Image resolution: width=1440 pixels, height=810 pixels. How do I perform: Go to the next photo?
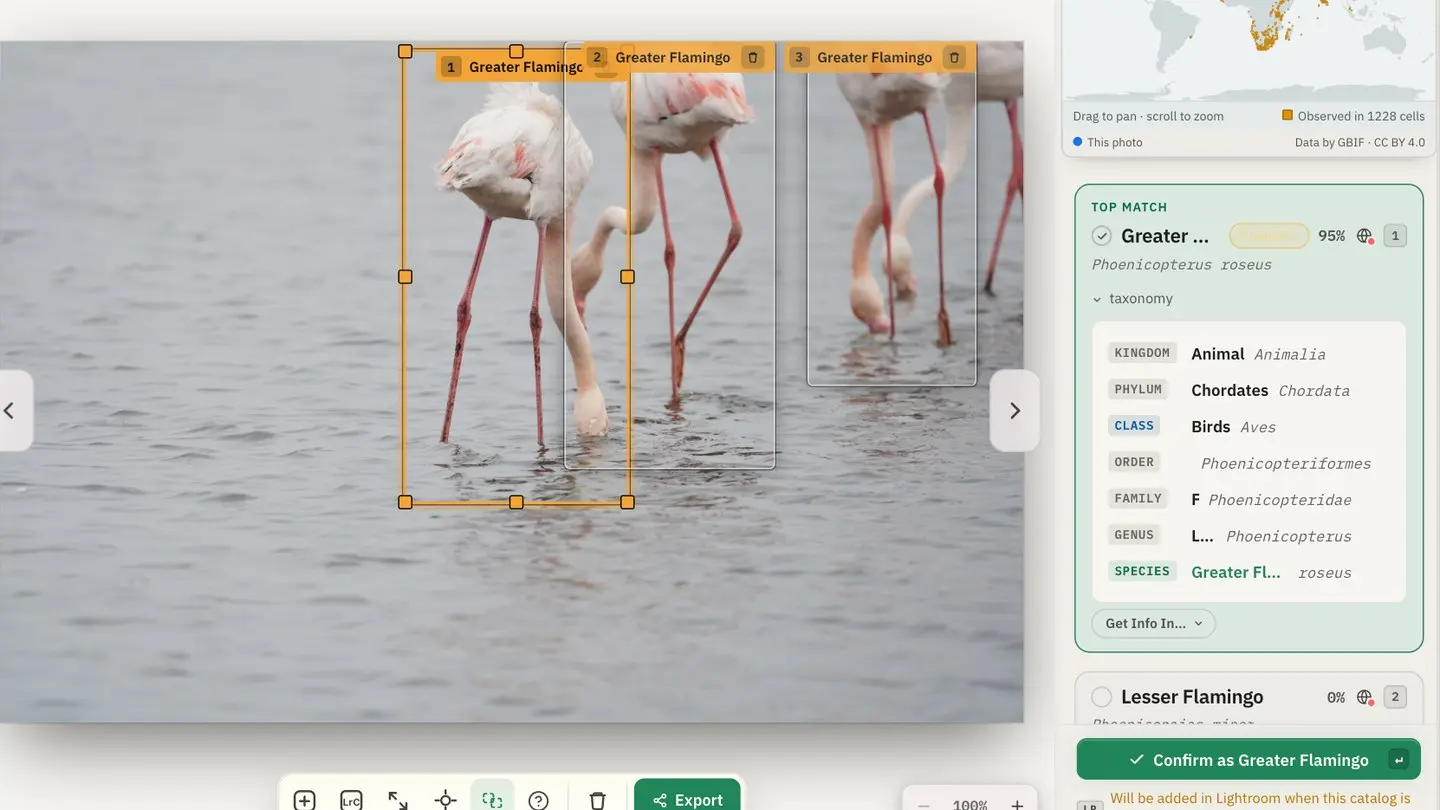click(1015, 411)
